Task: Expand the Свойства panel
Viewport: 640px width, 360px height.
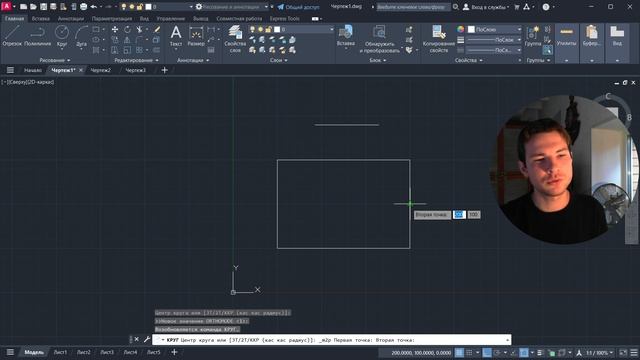Action: pyautogui.click(x=469, y=60)
